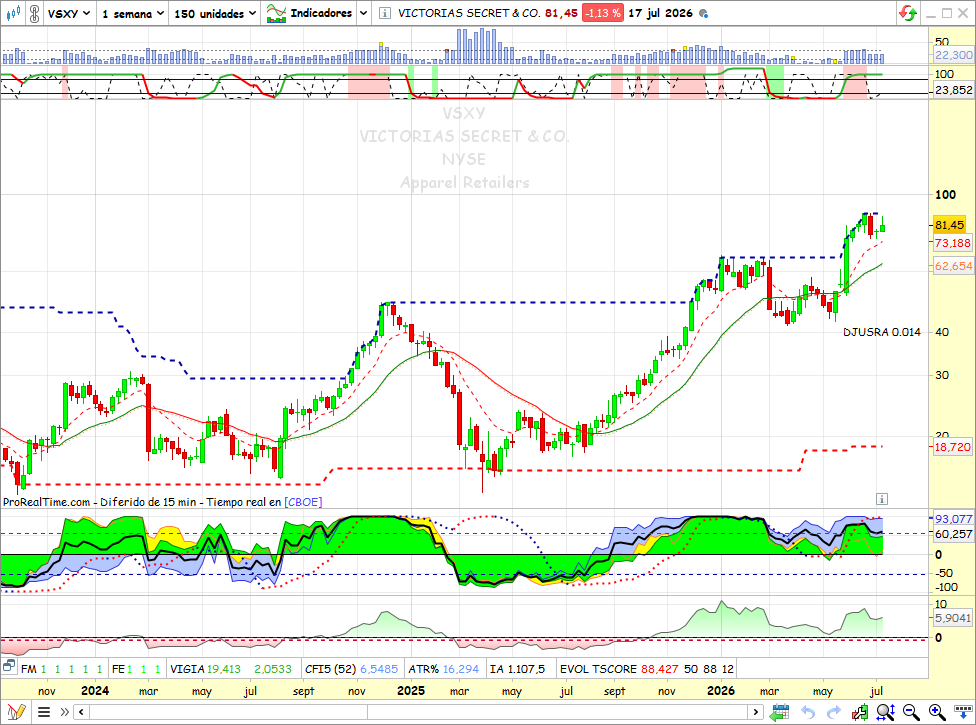
Task: Click the 2025 year label on time axis
Action: [x=411, y=691]
